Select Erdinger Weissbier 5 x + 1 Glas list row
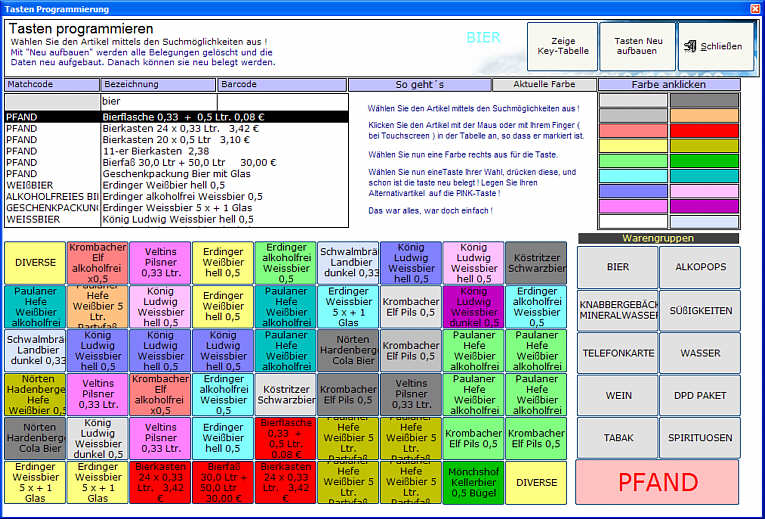Screen dimensions: 765x519 click(x=177, y=208)
